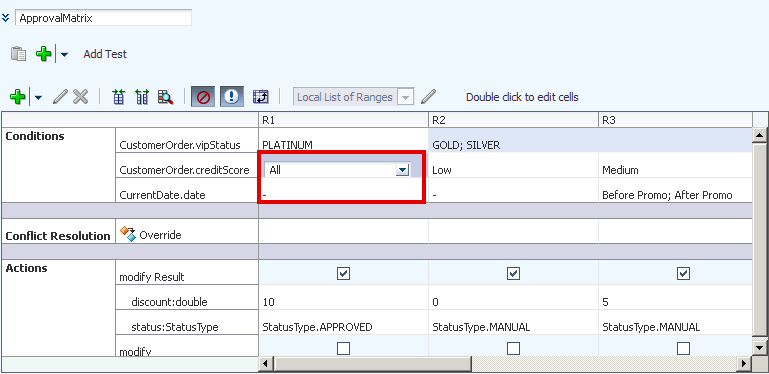Click the Override conflict resolution icon
Screen dimensions: 769x374
click(x=128, y=234)
